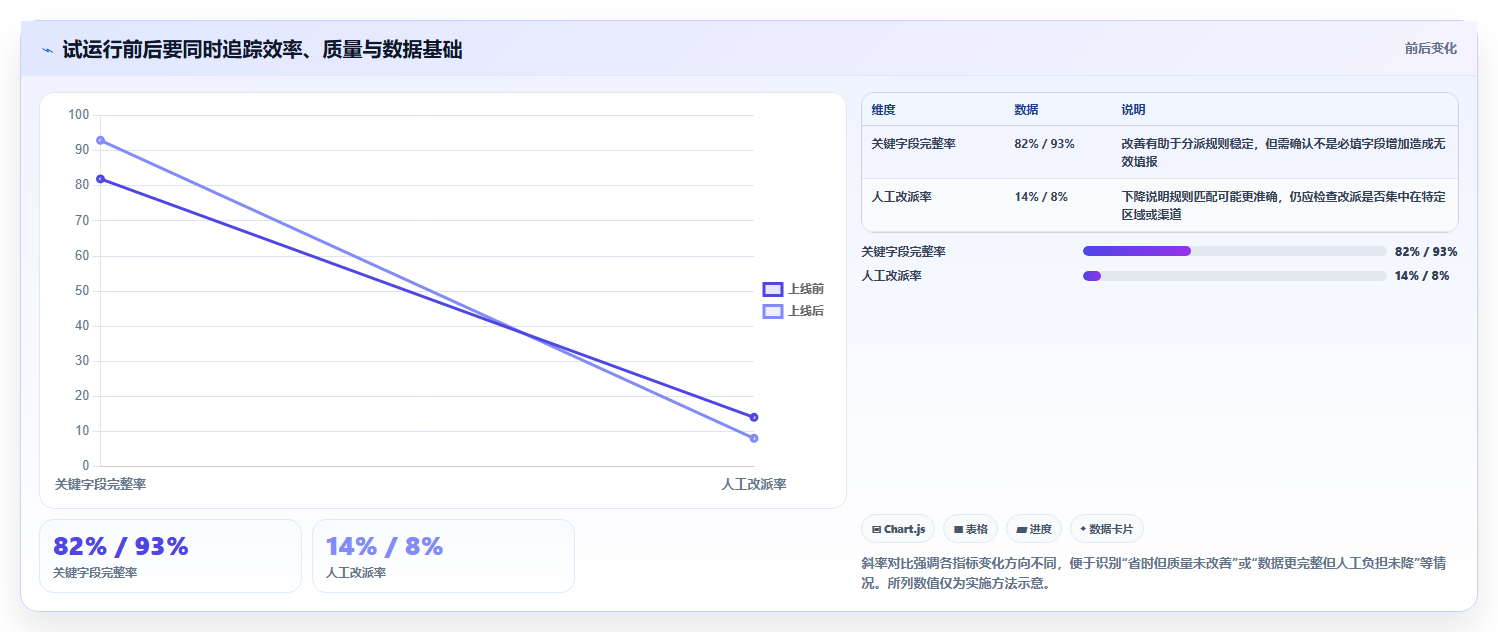
Task: Click the card title 试运行前后要同时追踪效率
Action: coord(262,50)
